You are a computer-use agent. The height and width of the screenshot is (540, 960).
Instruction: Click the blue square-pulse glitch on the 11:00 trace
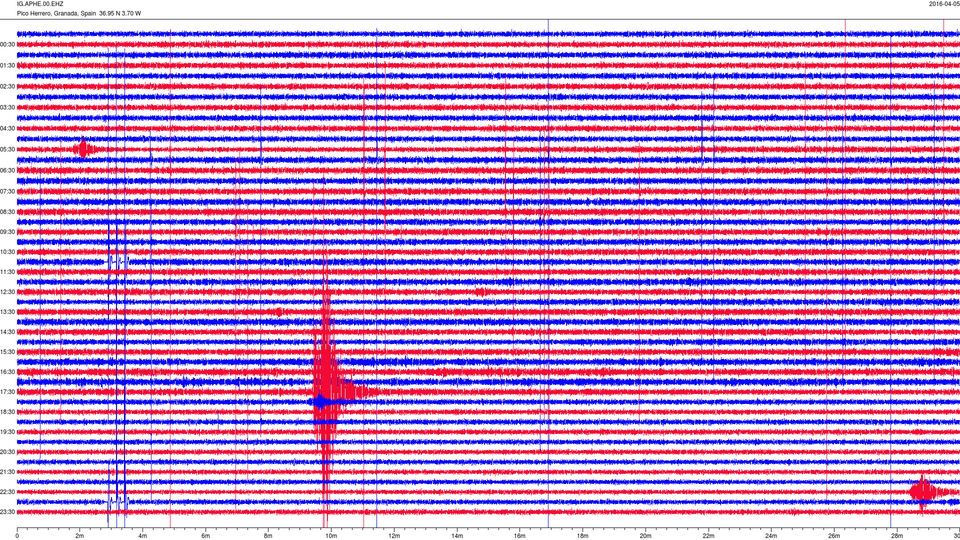[x=118, y=261]
